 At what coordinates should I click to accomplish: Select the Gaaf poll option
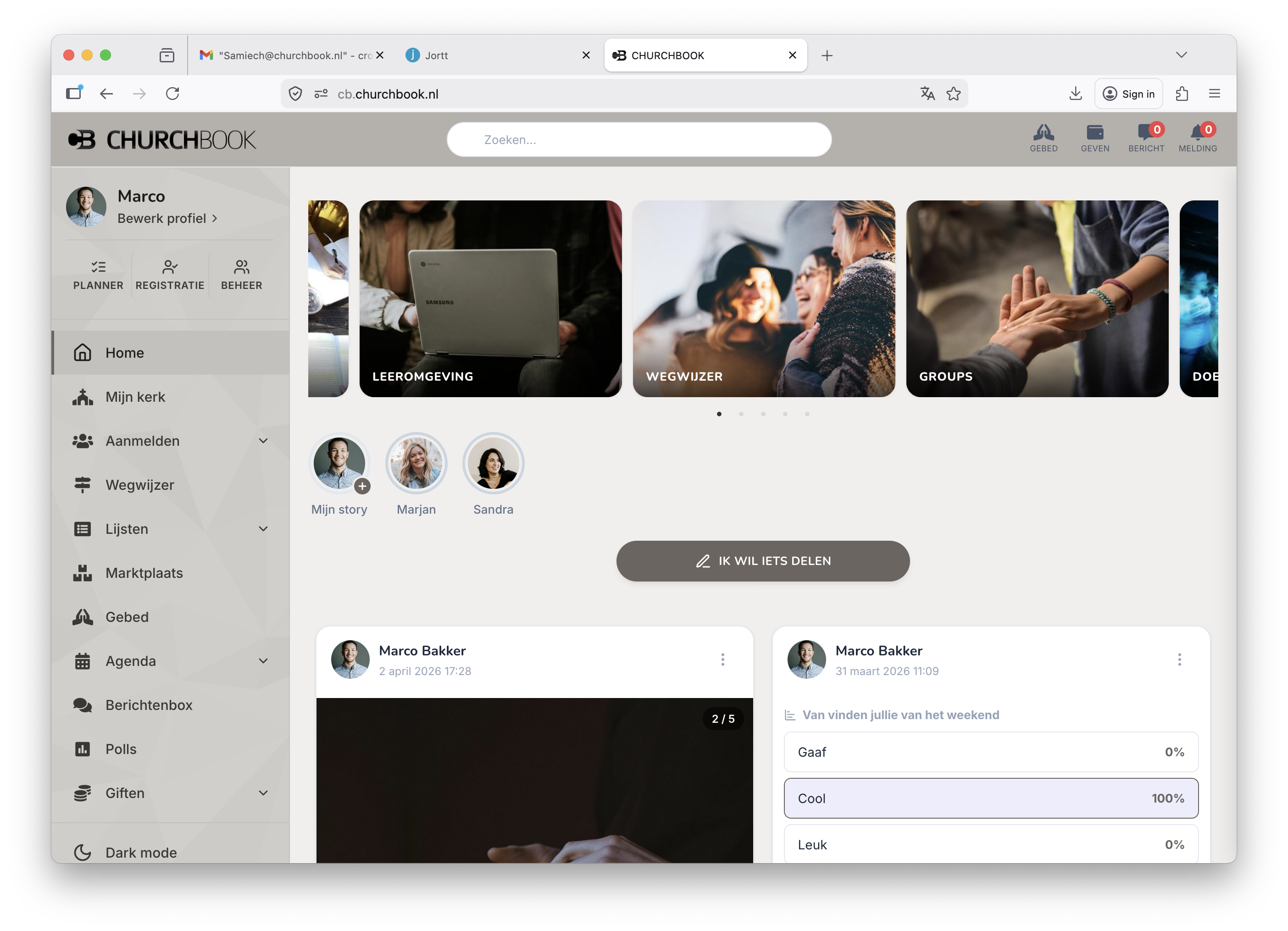point(990,752)
